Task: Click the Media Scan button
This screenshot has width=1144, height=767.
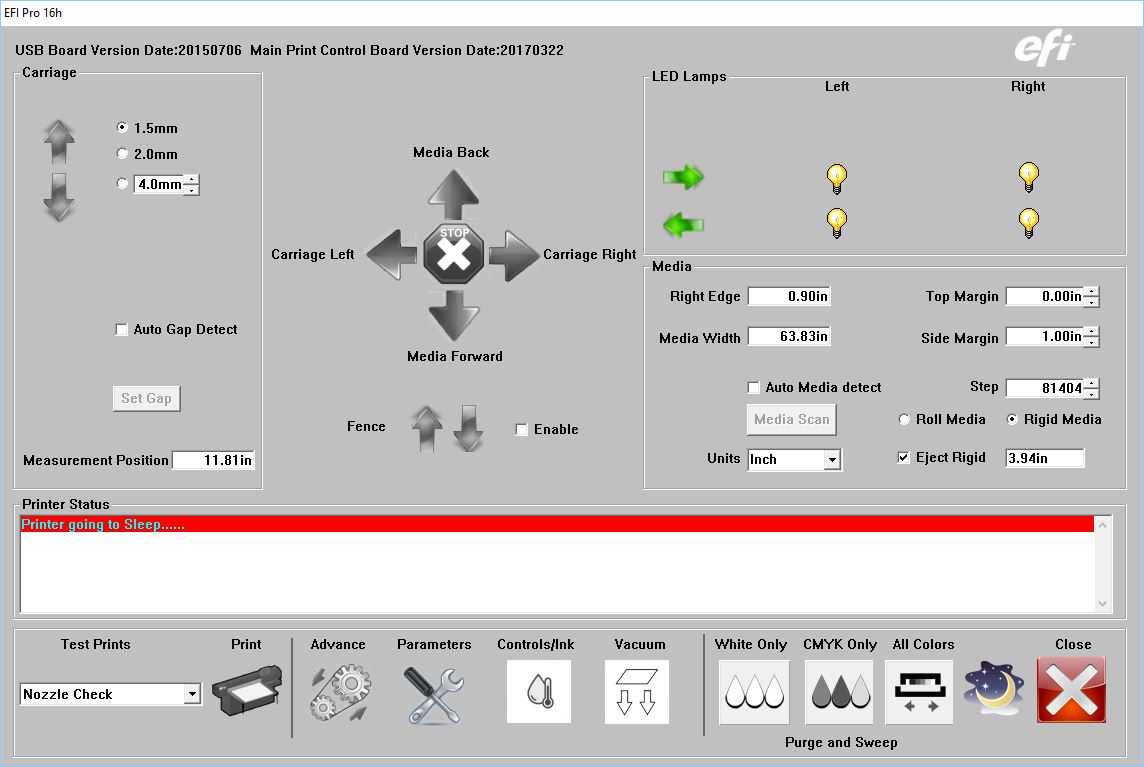Action: pyautogui.click(x=791, y=419)
